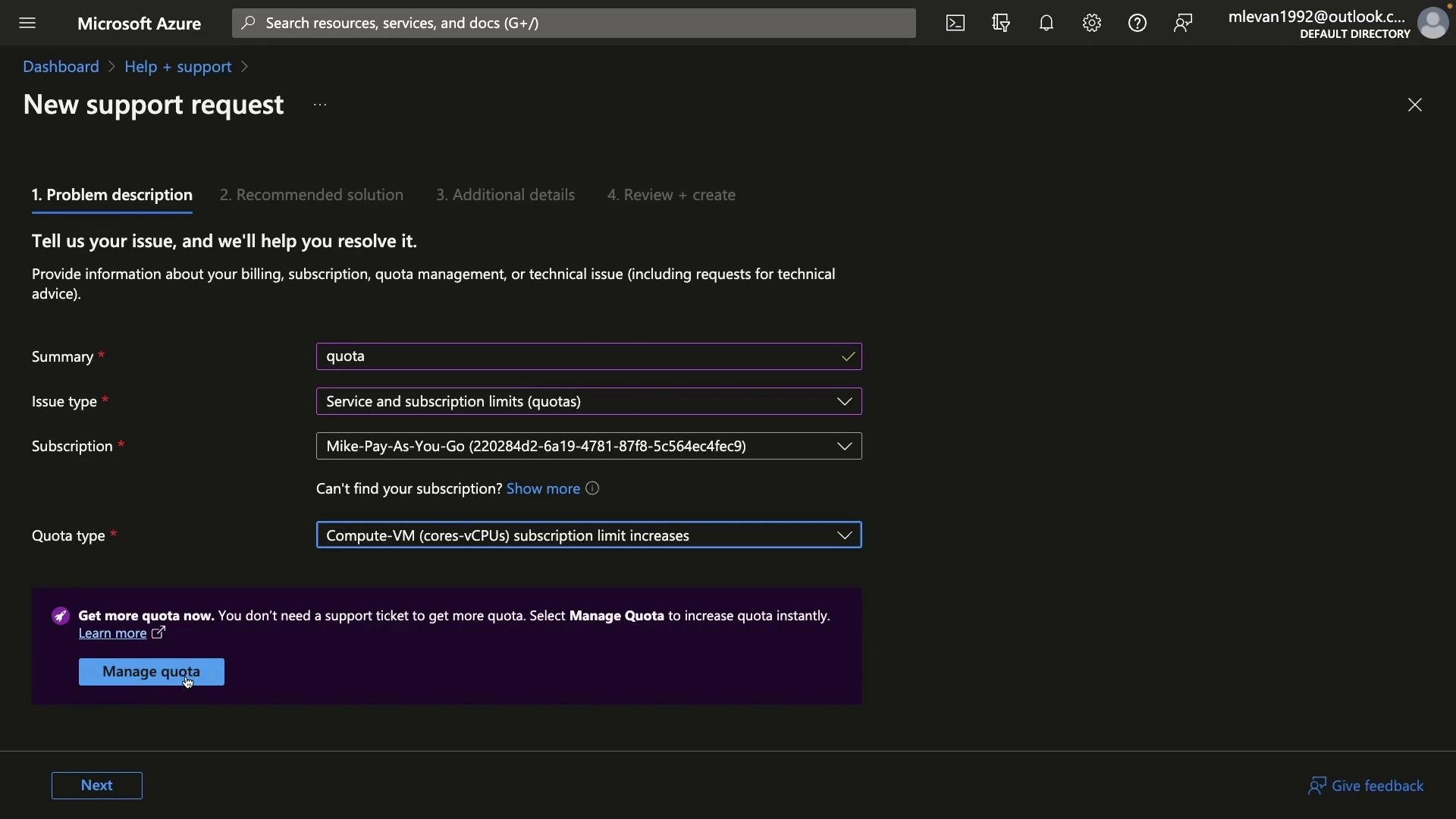Image resolution: width=1456 pixels, height=819 pixels.
Task: Open the notifications bell
Action: [x=1046, y=23]
